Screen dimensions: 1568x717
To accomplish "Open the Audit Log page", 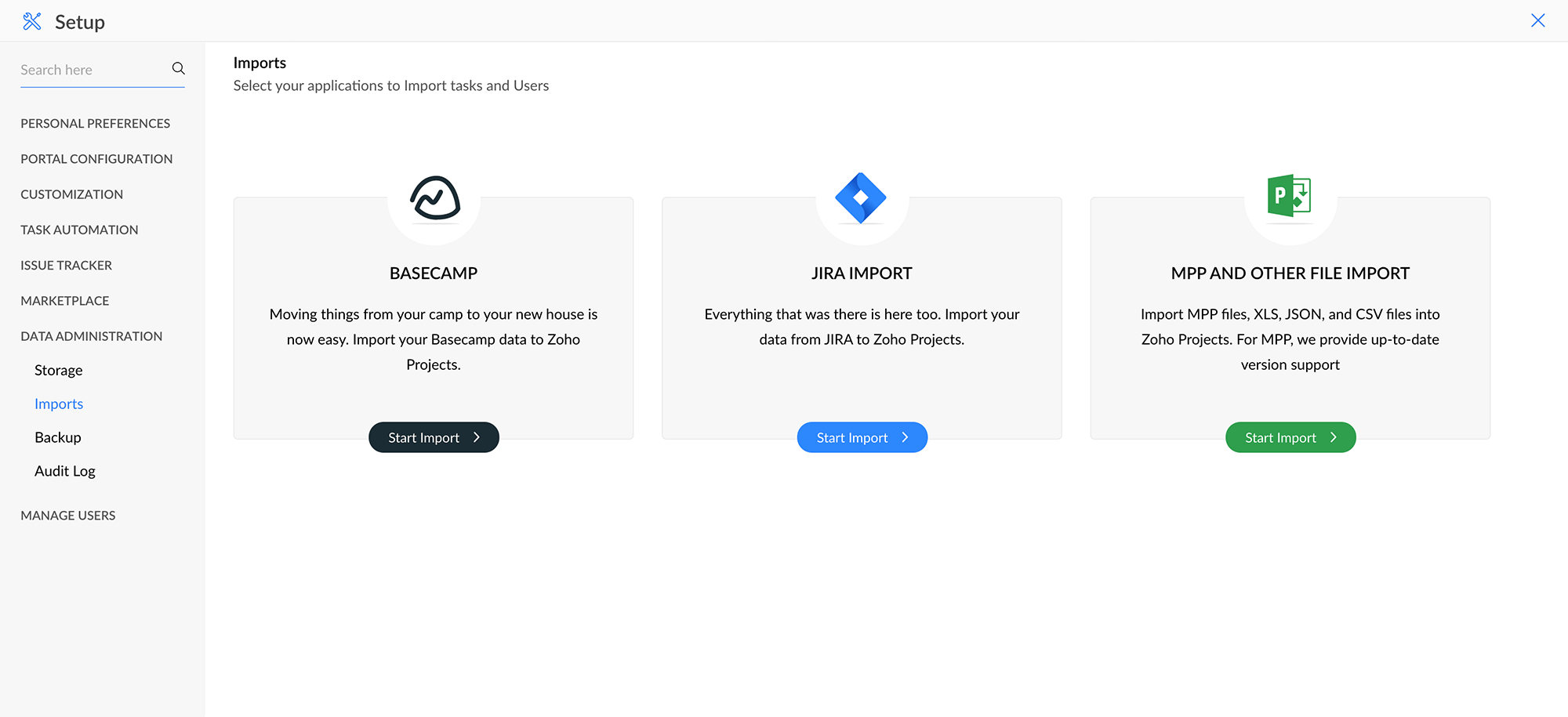I will tap(64, 471).
